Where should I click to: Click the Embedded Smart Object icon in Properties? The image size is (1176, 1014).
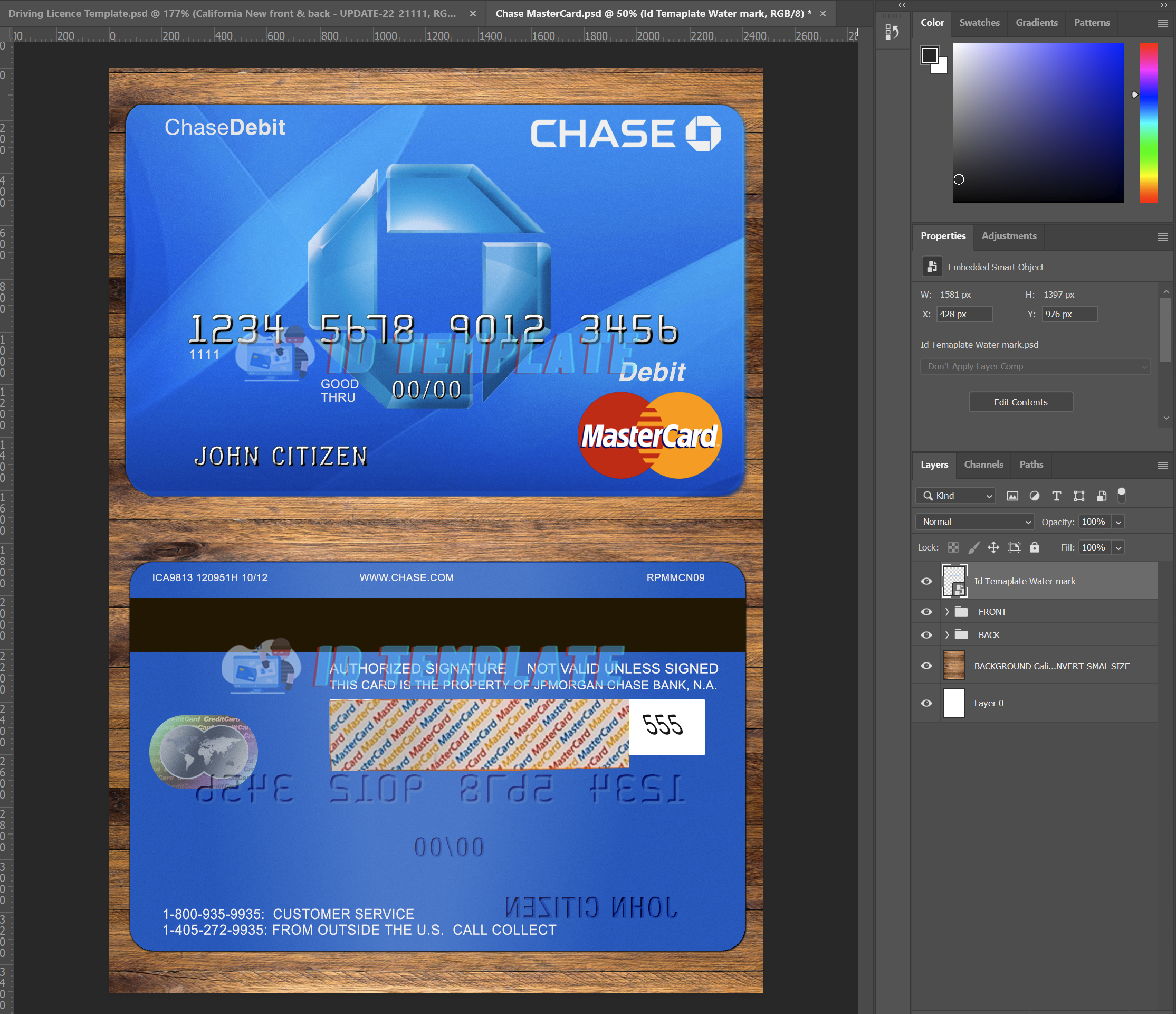(x=931, y=266)
